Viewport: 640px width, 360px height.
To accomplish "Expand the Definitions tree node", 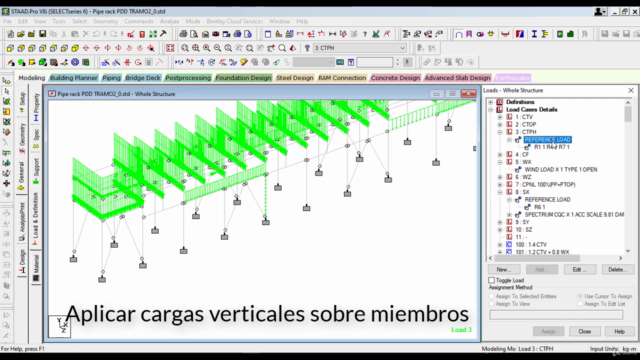I will point(491,102).
